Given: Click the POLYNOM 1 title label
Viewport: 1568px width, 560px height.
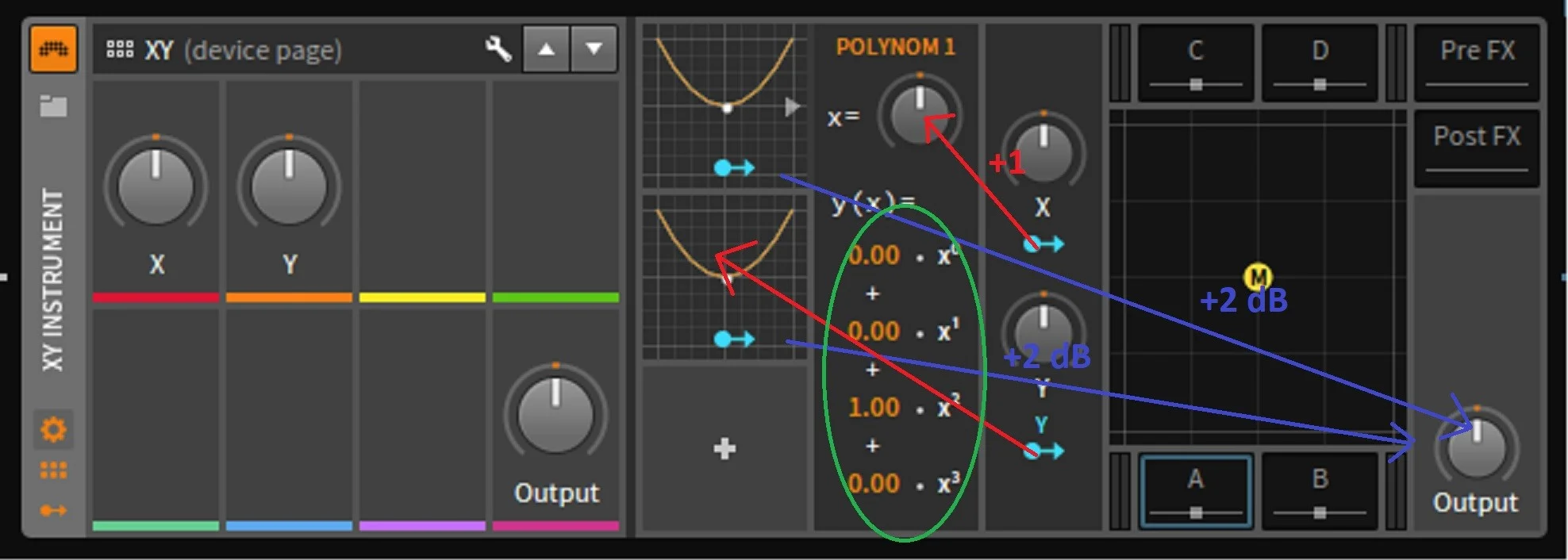Looking at the screenshot, I should click(x=895, y=47).
